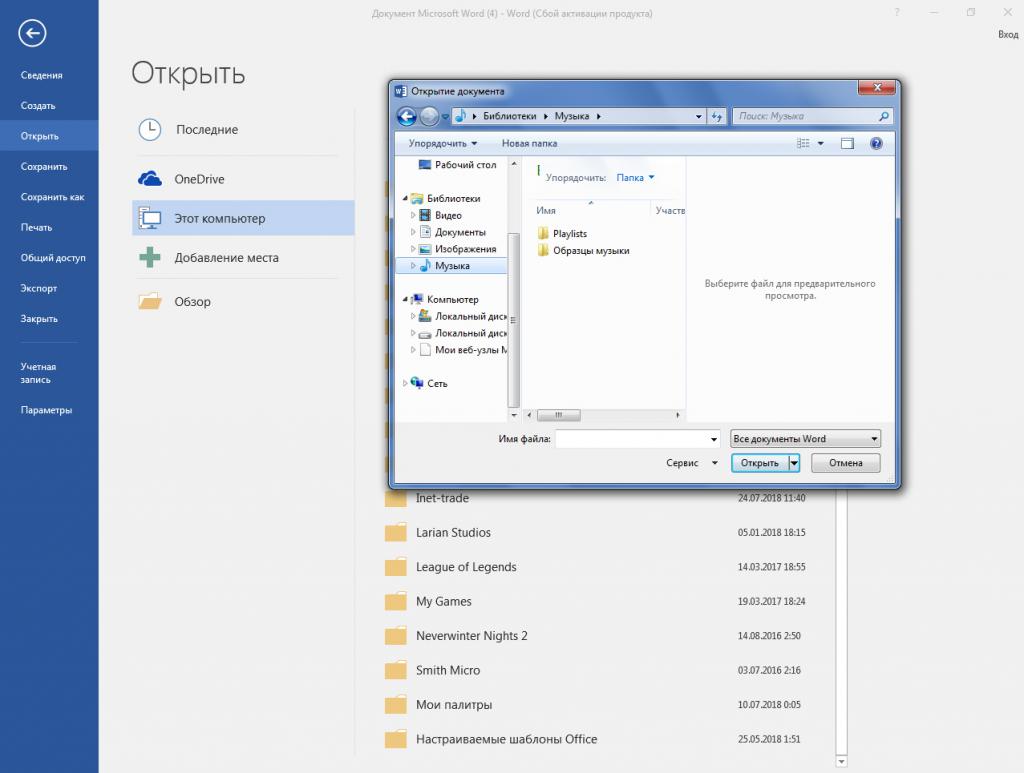This screenshot has width=1024, height=773.
Task: Click the Word help question mark in title bar
Action: 897,12
